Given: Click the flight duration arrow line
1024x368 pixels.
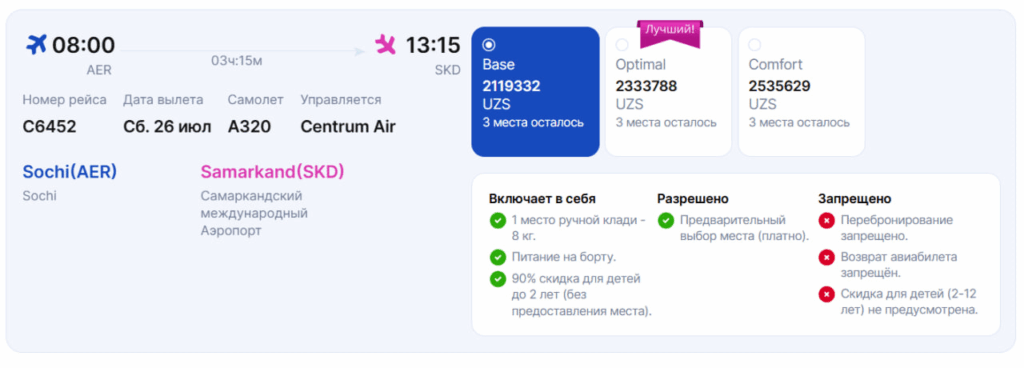Looking at the screenshot, I should pos(242,51).
